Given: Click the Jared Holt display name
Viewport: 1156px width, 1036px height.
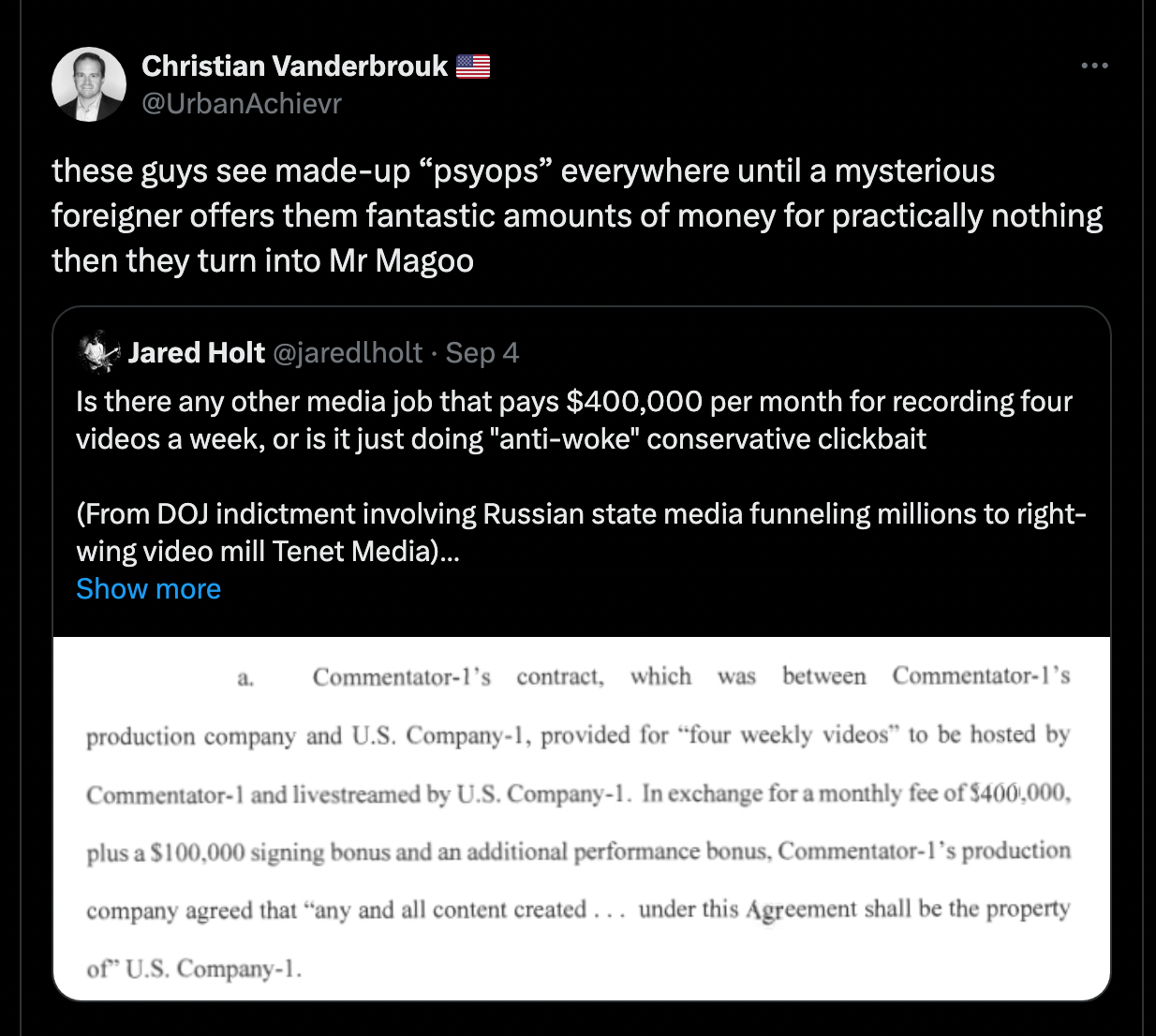Looking at the screenshot, I should (197, 352).
